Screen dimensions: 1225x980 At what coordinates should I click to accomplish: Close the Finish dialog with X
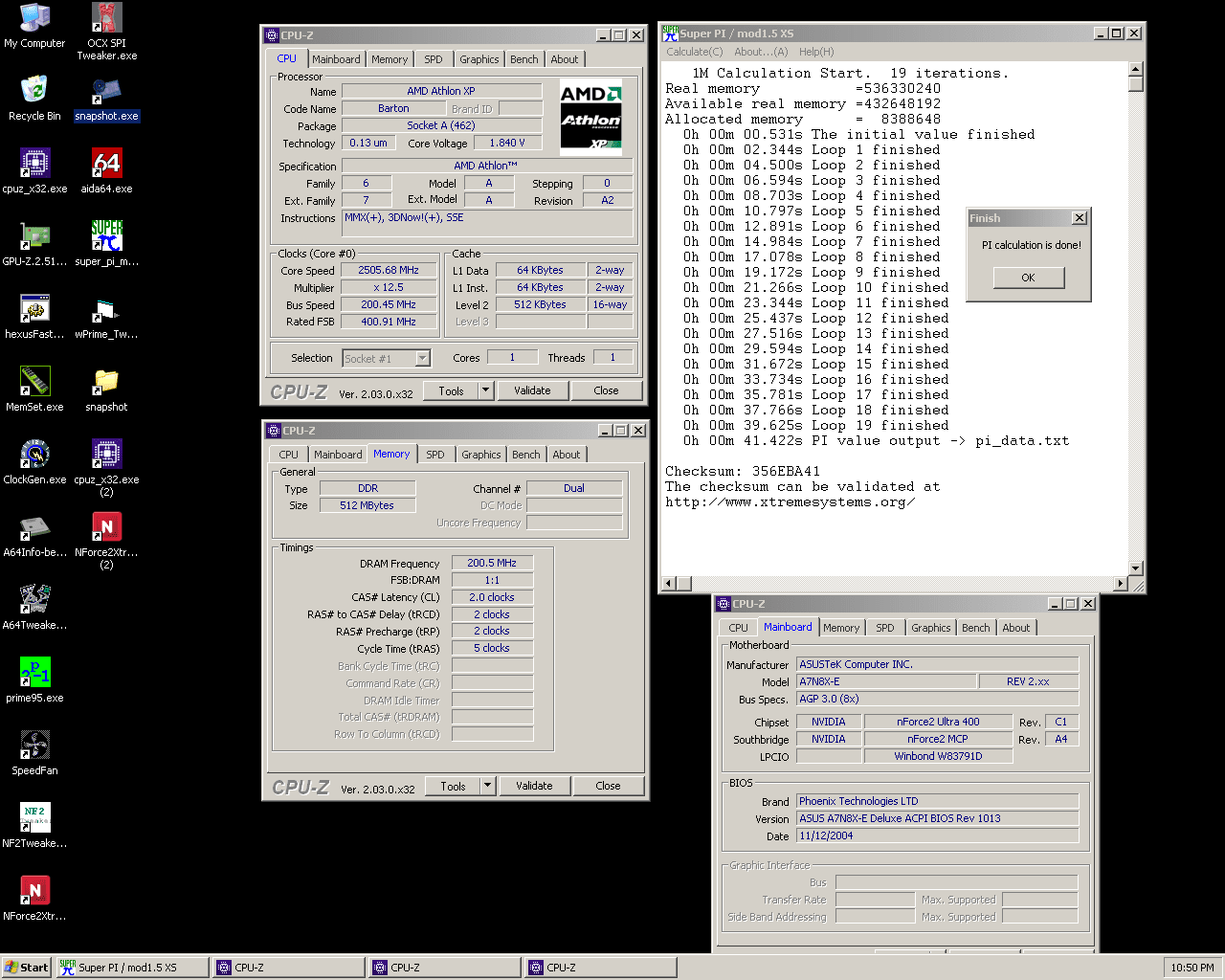(x=1080, y=218)
